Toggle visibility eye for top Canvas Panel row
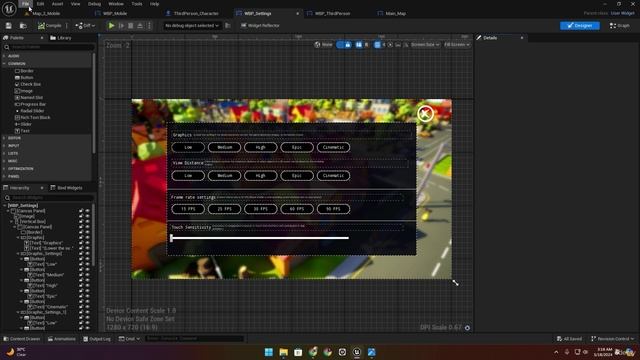Image resolution: width=640 pixels, height=360 pixels. click(87, 211)
